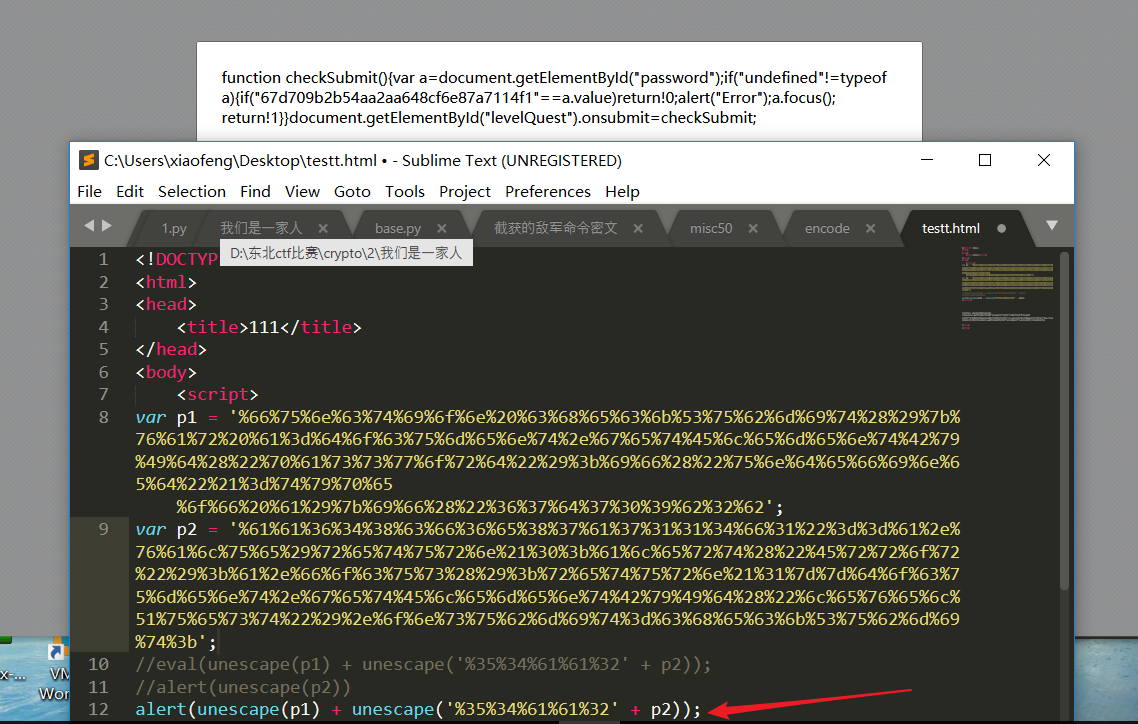The width and height of the screenshot is (1138, 724).
Task: Switch to the encode tab
Action: click(827, 229)
